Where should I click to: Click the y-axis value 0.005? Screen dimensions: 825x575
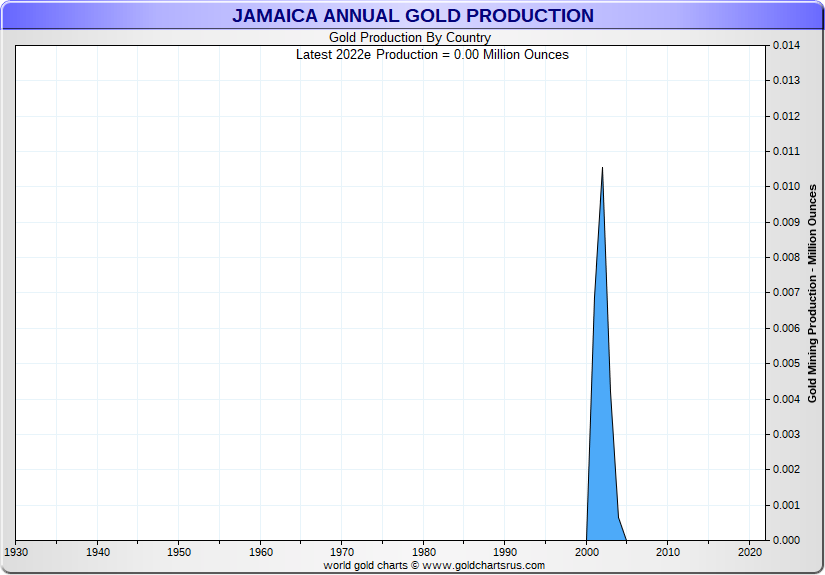point(786,364)
